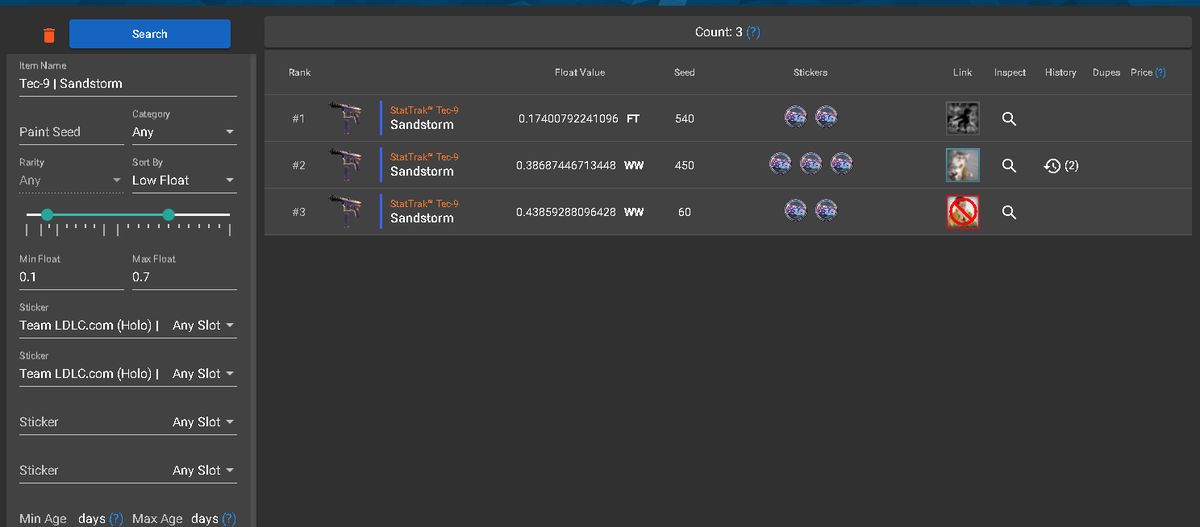Click the Count help question mark

[753, 32]
